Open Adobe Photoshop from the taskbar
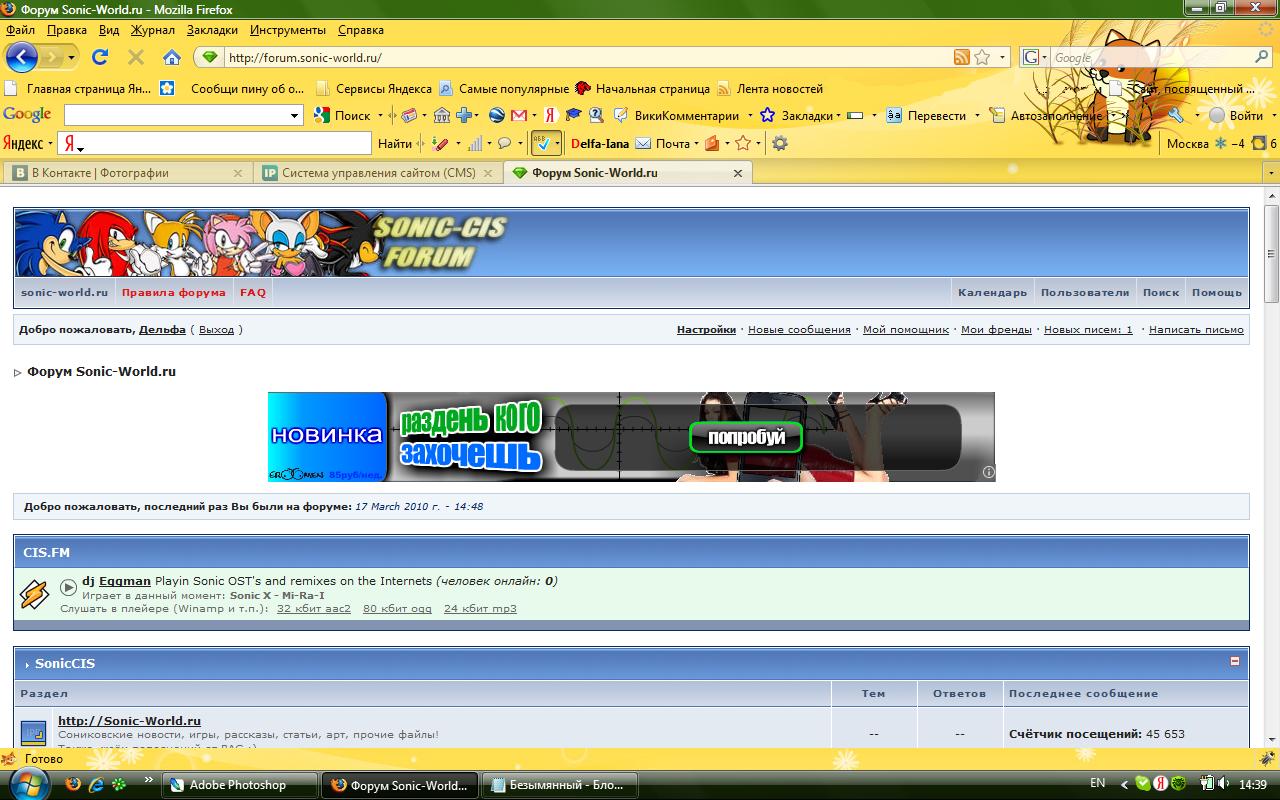 coord(238,785)
